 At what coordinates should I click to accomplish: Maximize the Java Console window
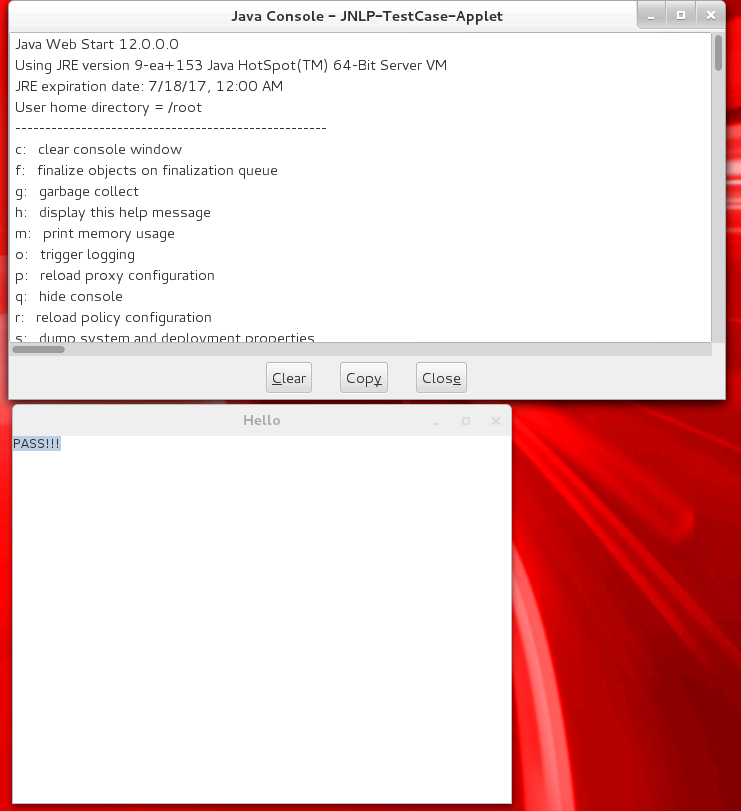[x=681, y=15]
